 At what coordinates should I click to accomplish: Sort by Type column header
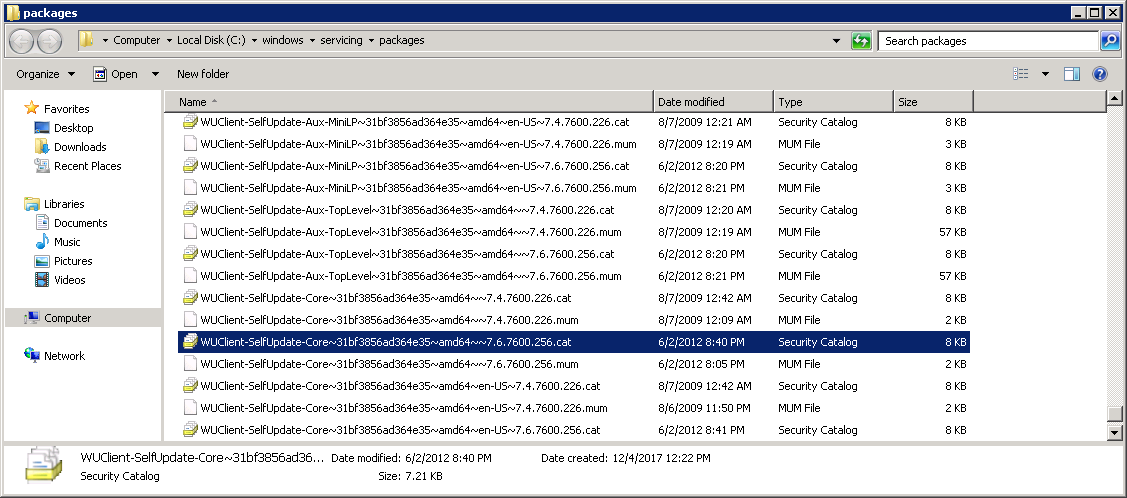click(x=833, y=102)
